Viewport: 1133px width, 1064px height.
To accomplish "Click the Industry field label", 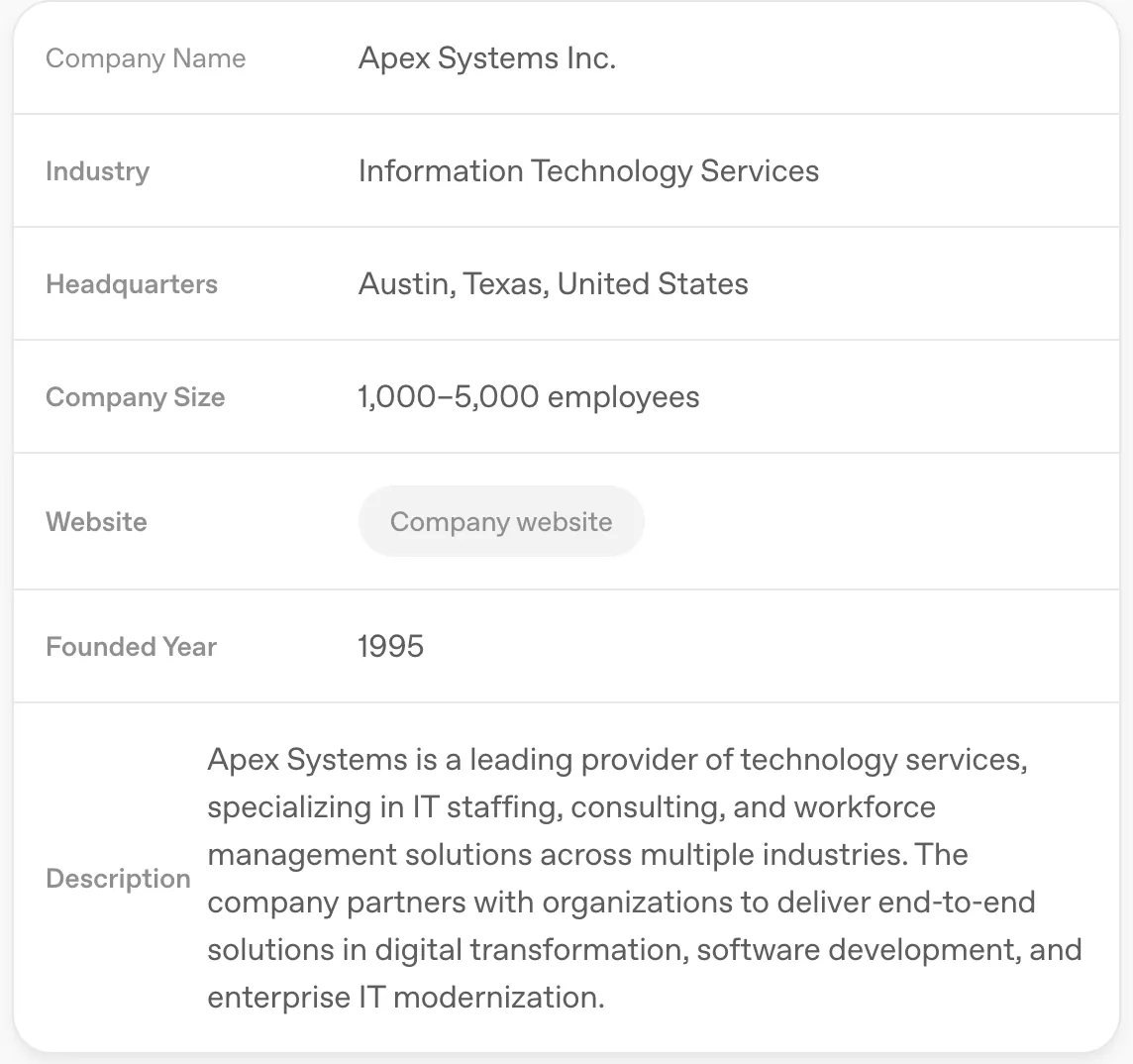I will (97, 171).
